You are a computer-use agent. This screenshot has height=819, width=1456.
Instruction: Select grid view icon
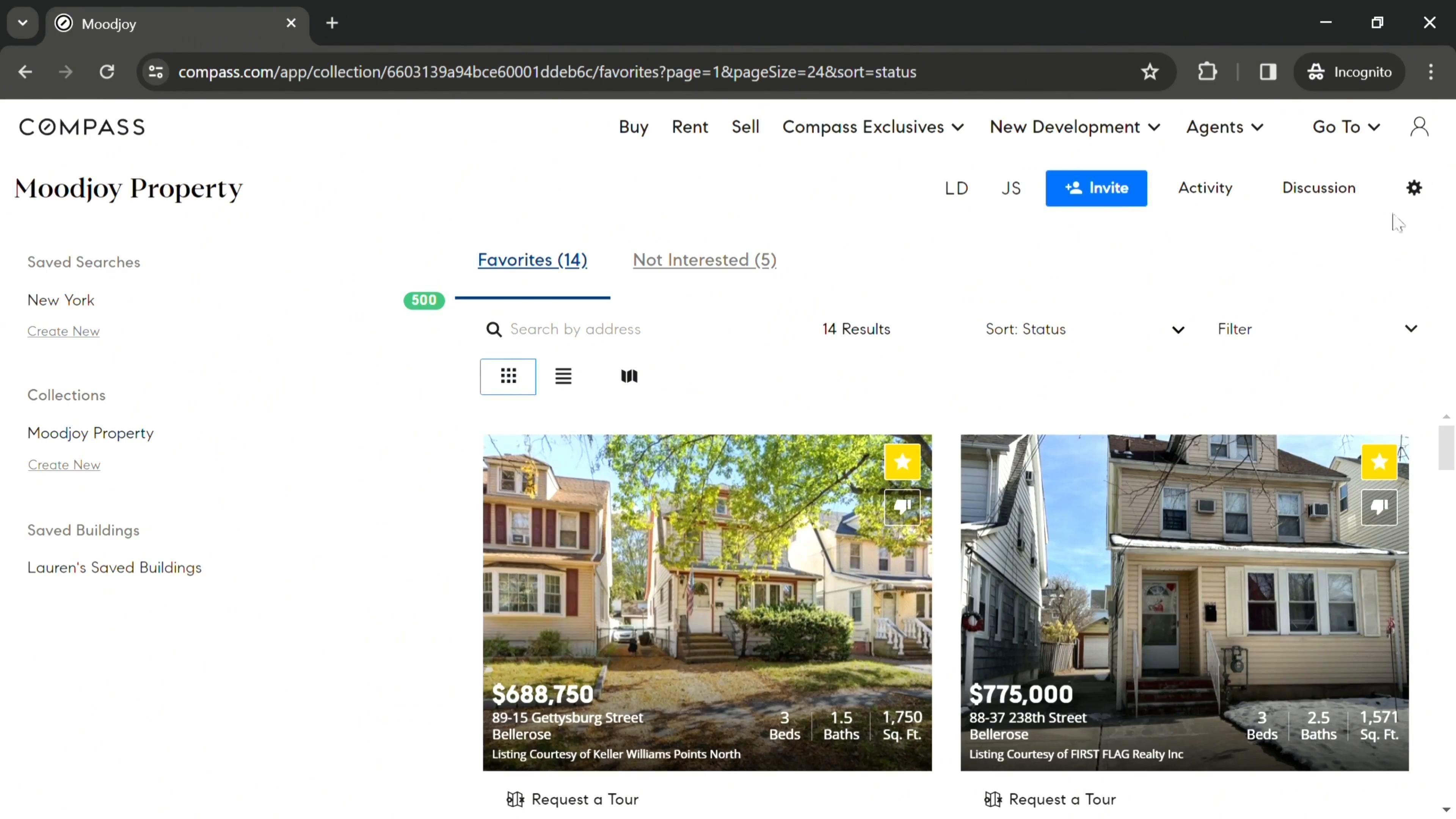tap(508, 377)
